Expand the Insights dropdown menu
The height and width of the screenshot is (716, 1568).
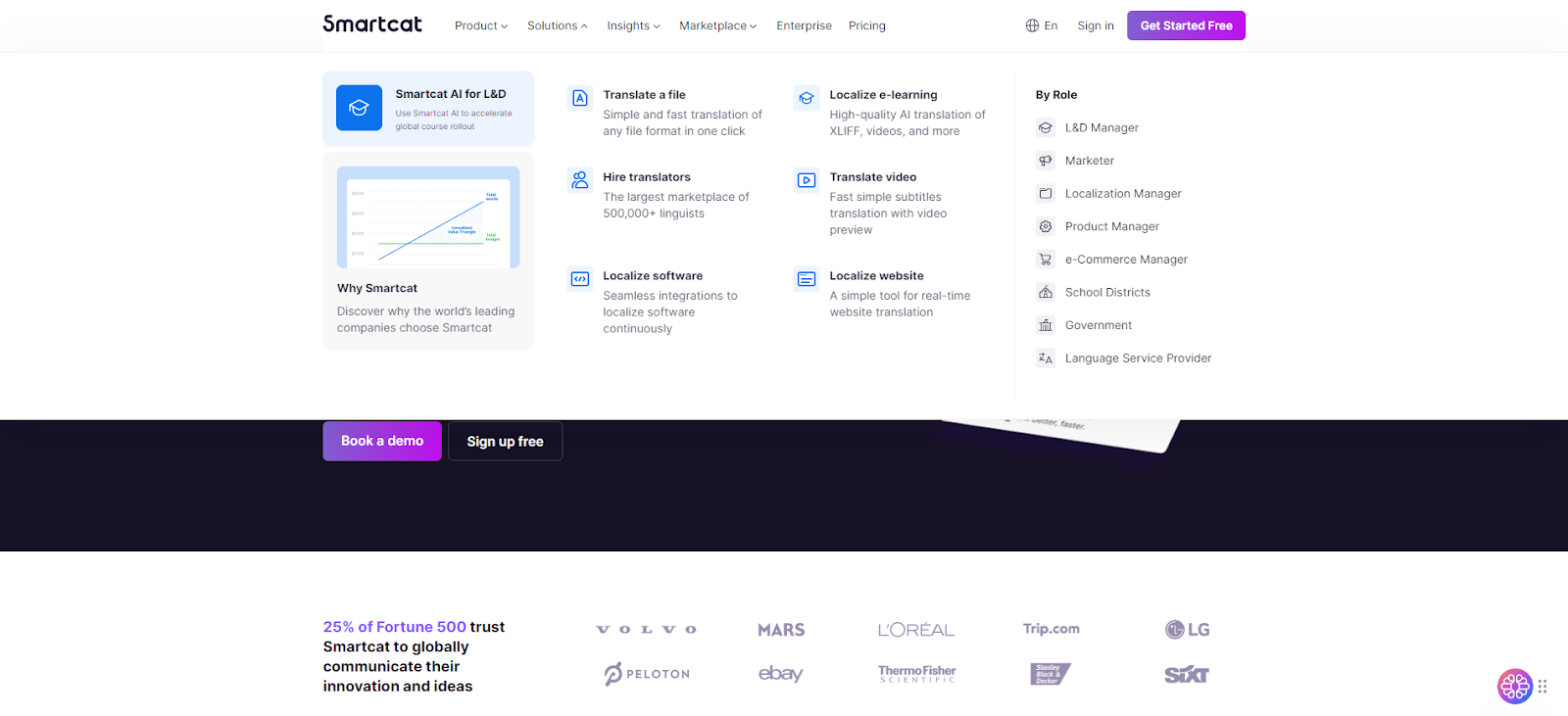[x=633, y=25]
